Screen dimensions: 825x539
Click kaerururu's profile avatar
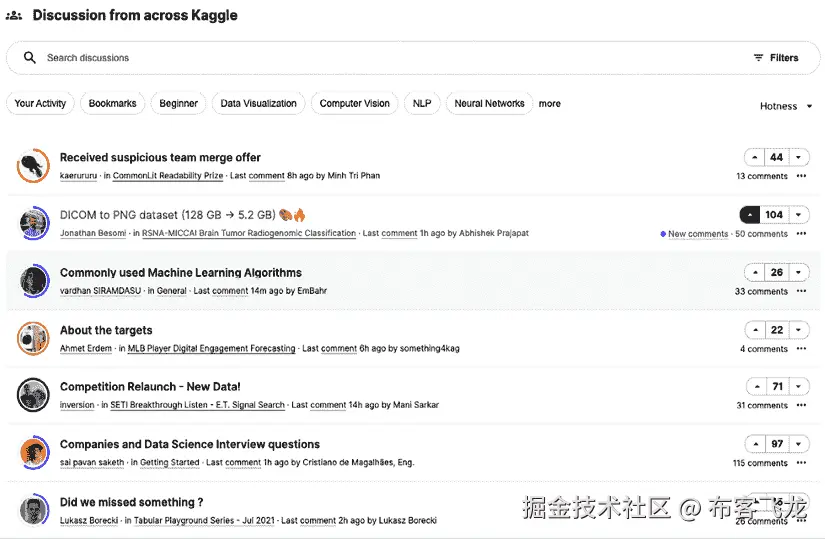pos(33,166)
